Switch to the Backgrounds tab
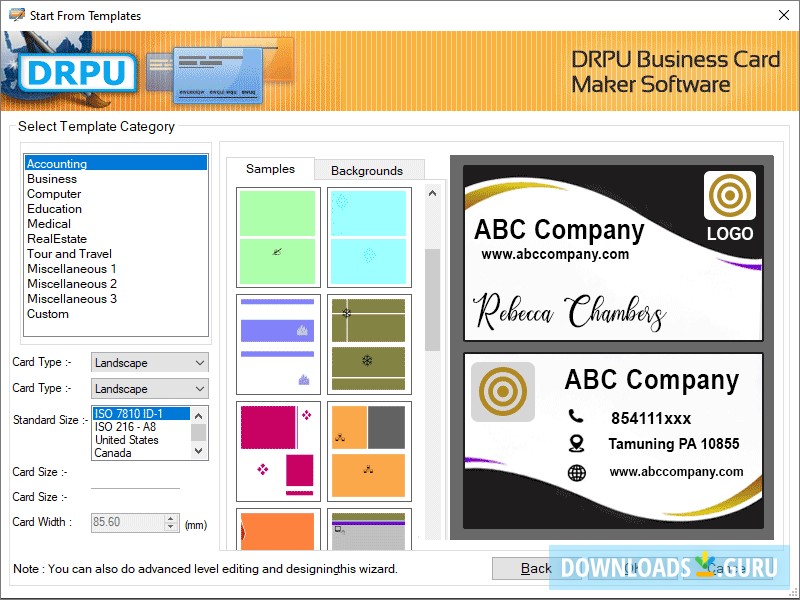The image size is (800, 600). [x=367, y=170]
